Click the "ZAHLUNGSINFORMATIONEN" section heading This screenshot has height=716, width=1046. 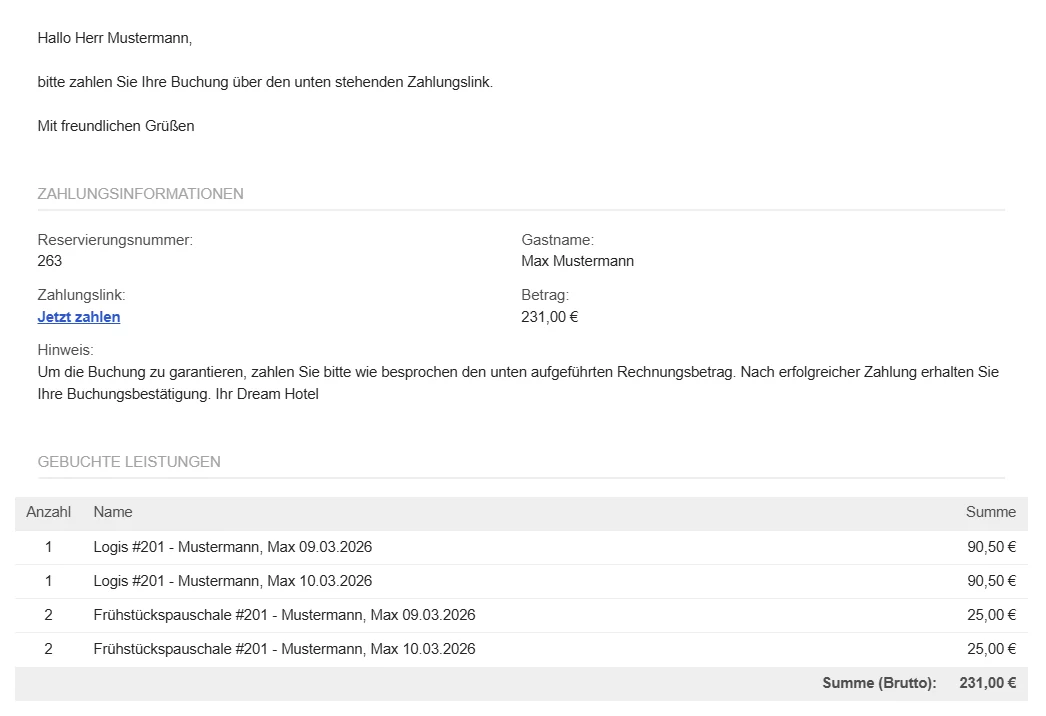[141, 194]
